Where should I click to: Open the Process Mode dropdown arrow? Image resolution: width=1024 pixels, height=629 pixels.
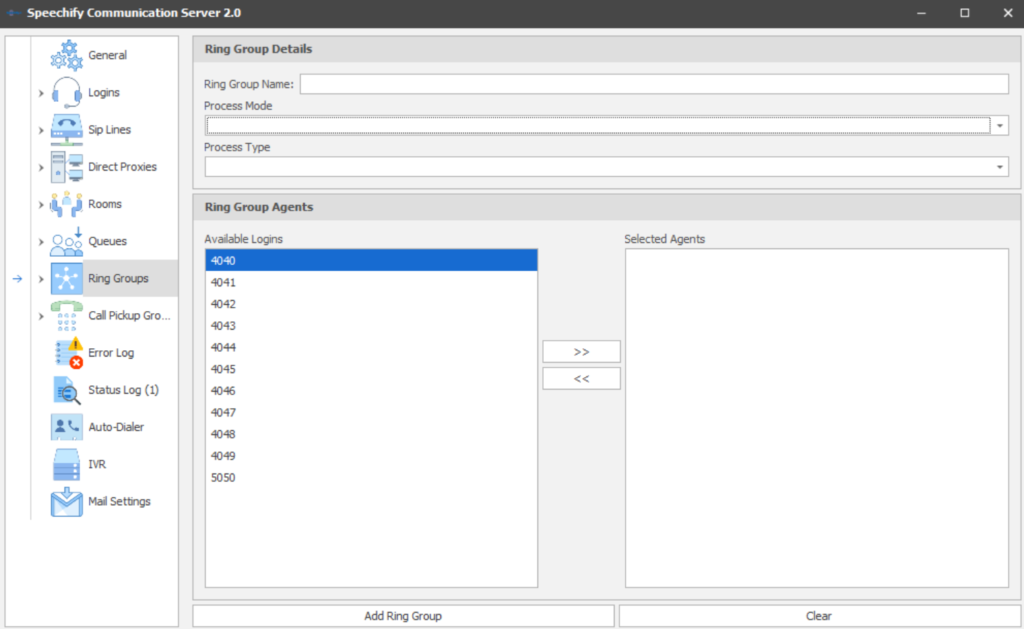tap(1000, 125)
